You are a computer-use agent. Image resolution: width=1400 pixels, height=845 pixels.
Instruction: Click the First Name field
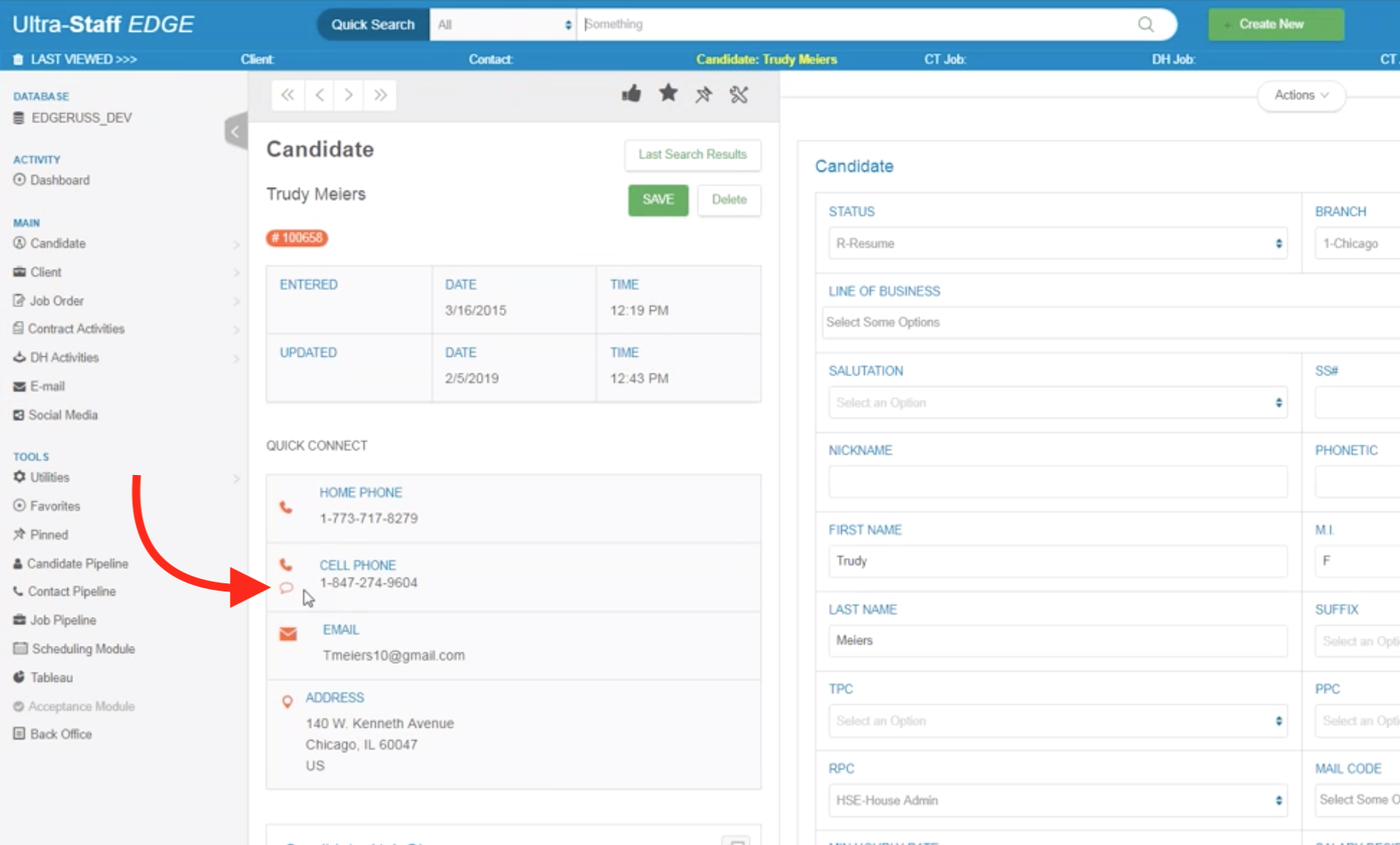click(1058, 561)
